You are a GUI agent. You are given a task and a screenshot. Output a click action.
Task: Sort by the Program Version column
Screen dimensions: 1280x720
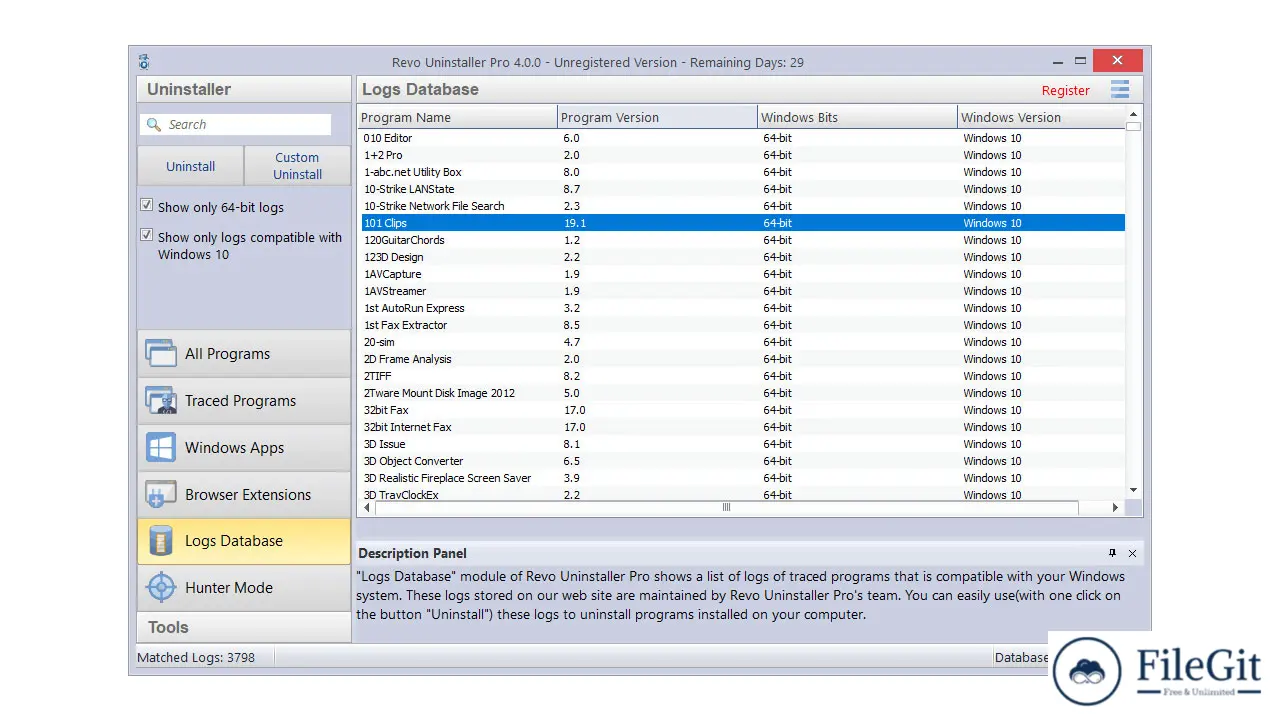click(x=658, y=117)
